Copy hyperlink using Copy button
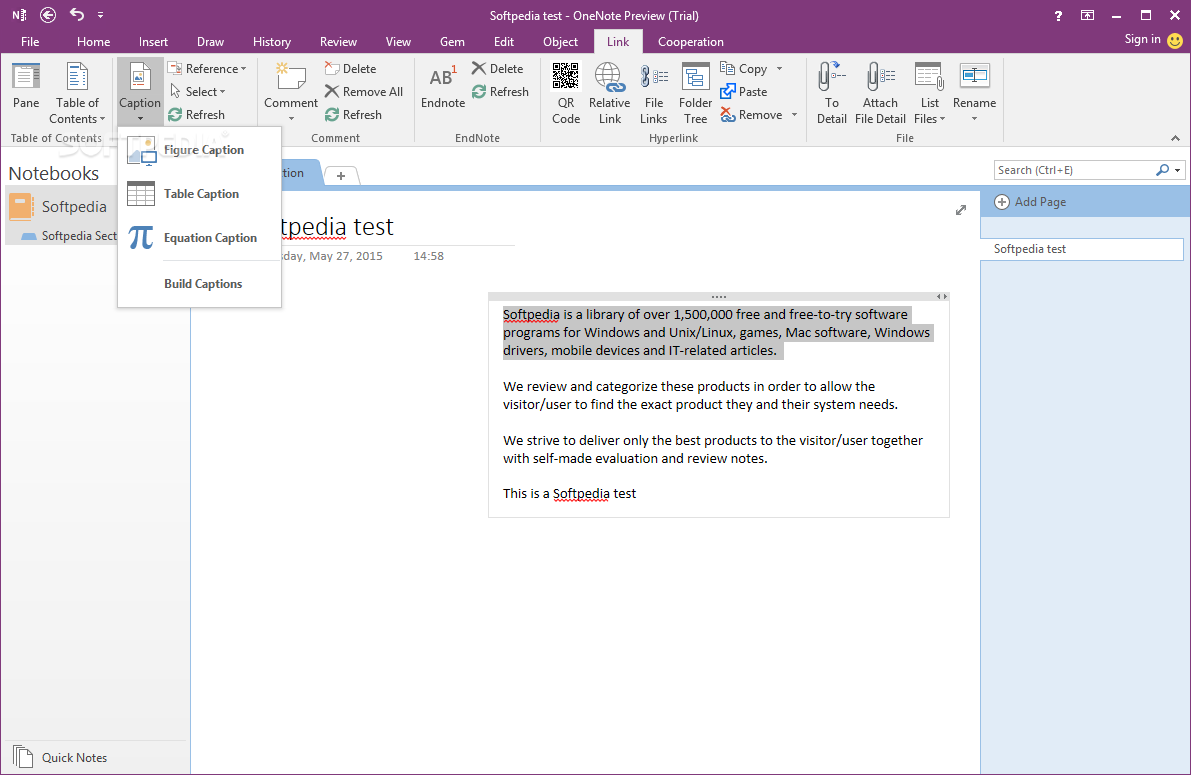Screen dimensions: 1191x775 coord(744,68)
